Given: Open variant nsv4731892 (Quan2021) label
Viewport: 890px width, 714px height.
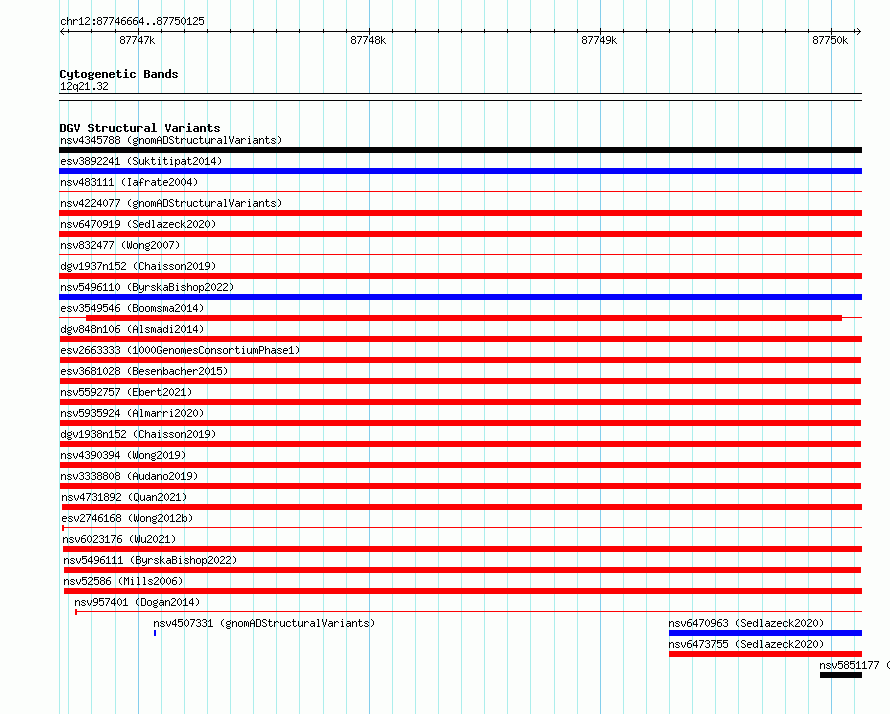Looking at the screenshot, I should tap(124, 497).
